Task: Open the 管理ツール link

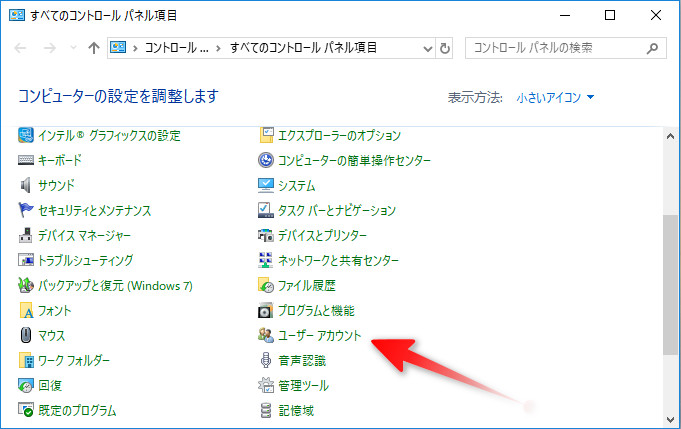Action: [303, 385]
